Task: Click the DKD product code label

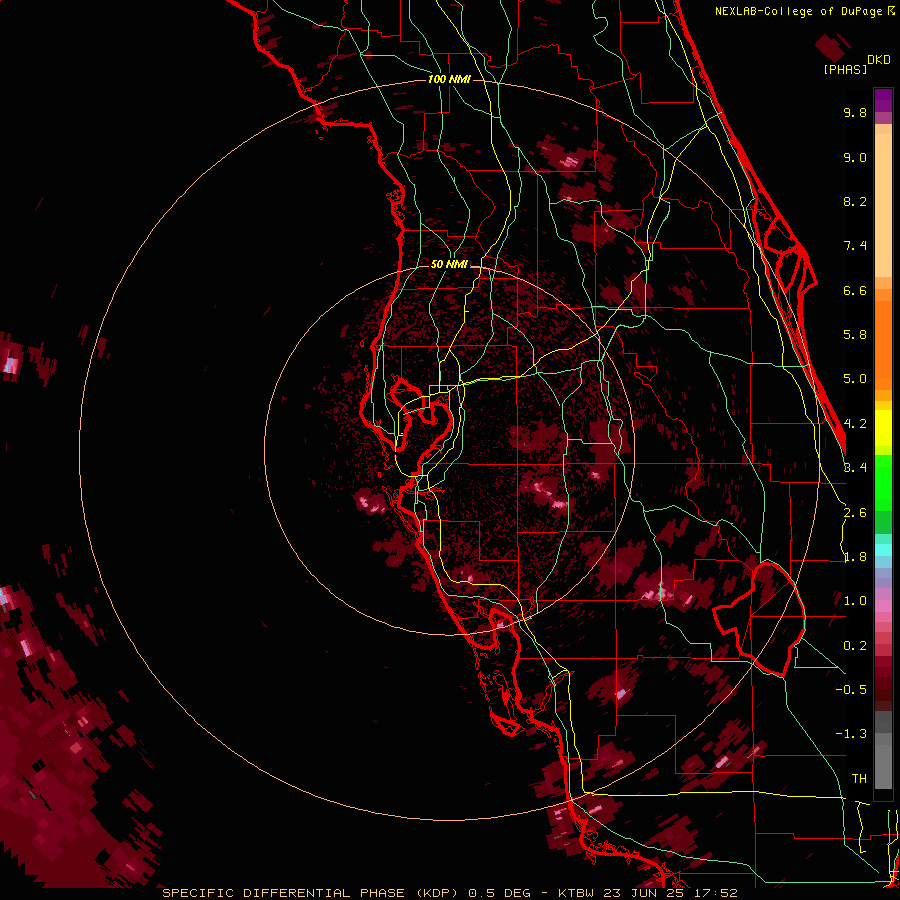Action: [x=879, y=60]
